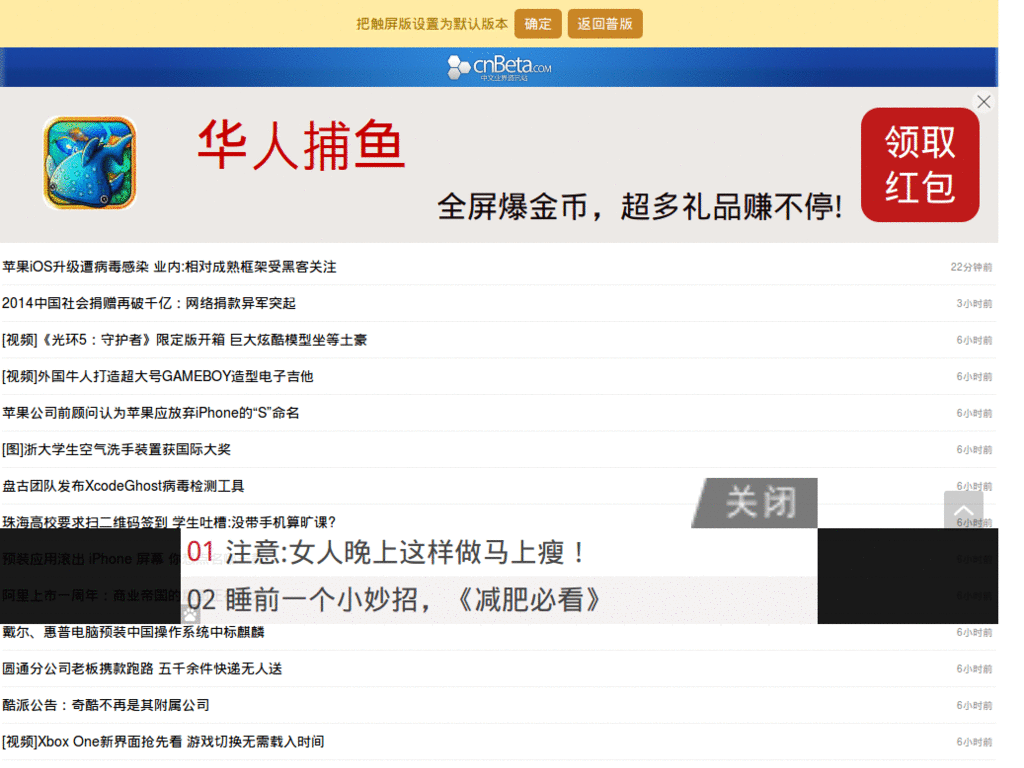The height and width of the screenshot is (768, 1024).
Task: Open the 苹果iOS升级遭病毒感染 article
Action: click(x=169, y=266)
